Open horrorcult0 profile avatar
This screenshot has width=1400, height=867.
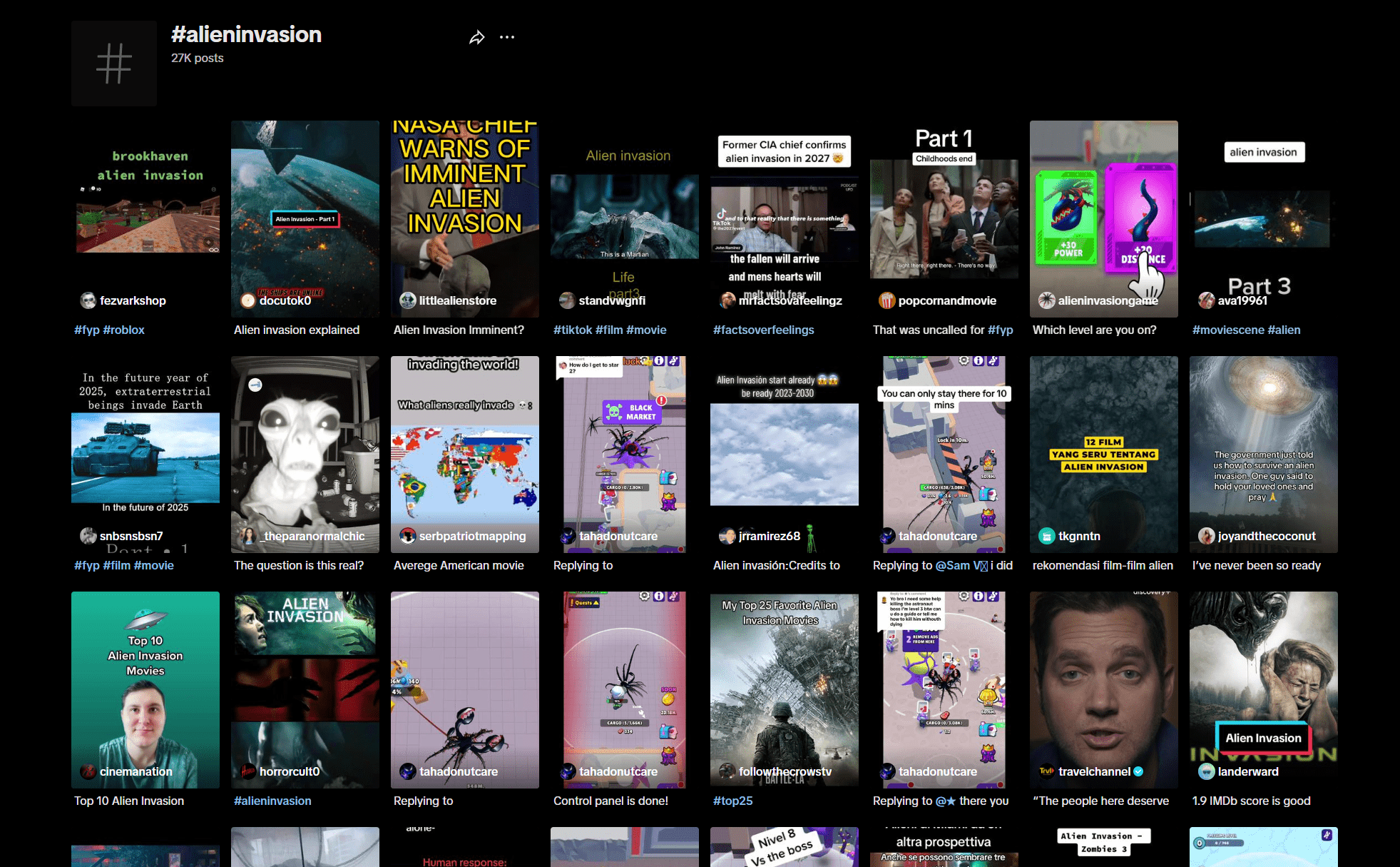(x=247, y=771)
